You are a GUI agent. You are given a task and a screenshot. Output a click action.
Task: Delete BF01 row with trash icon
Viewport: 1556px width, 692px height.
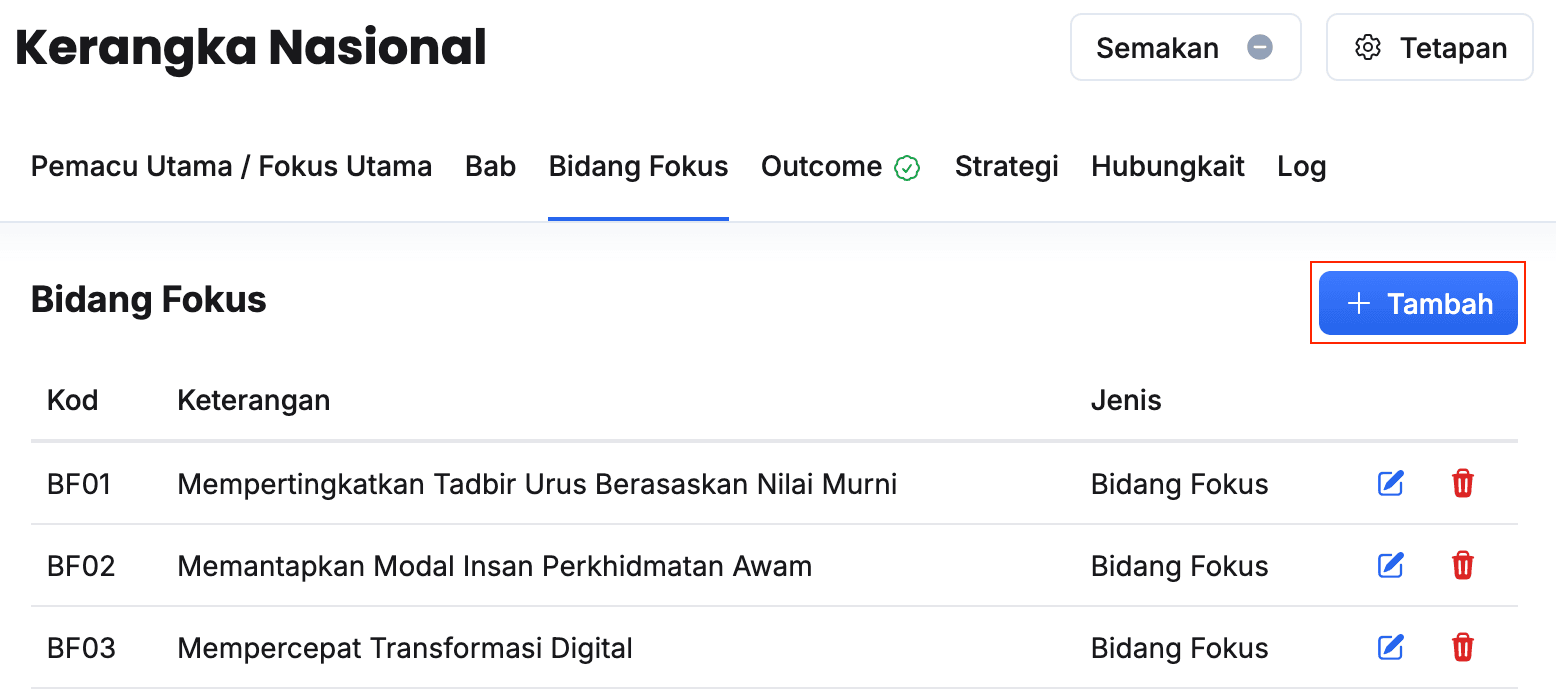coord(1462,484)
